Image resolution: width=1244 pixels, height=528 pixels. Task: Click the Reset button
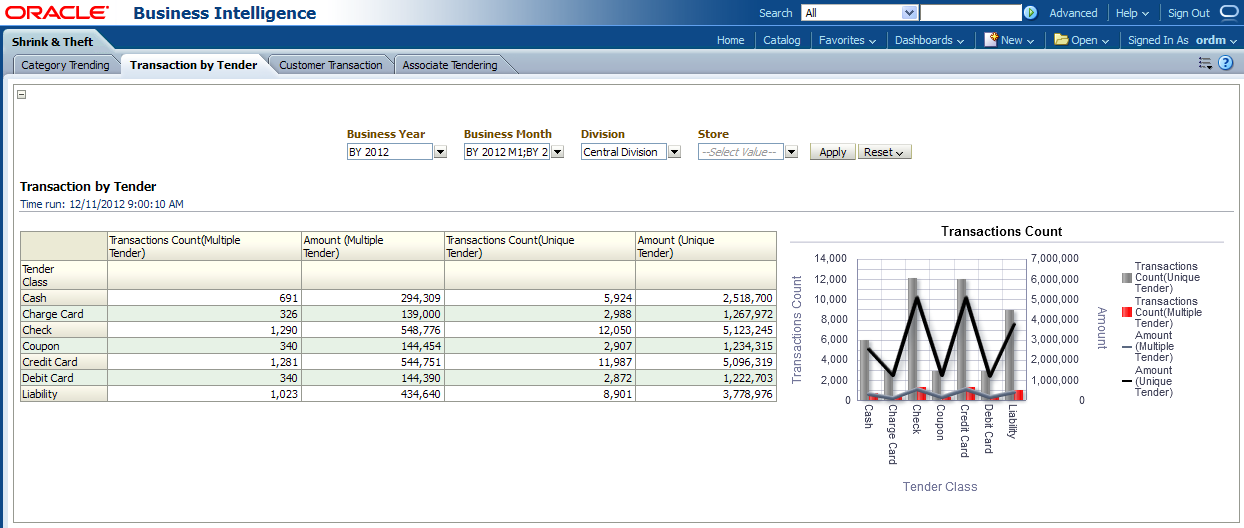pos(884,152)
